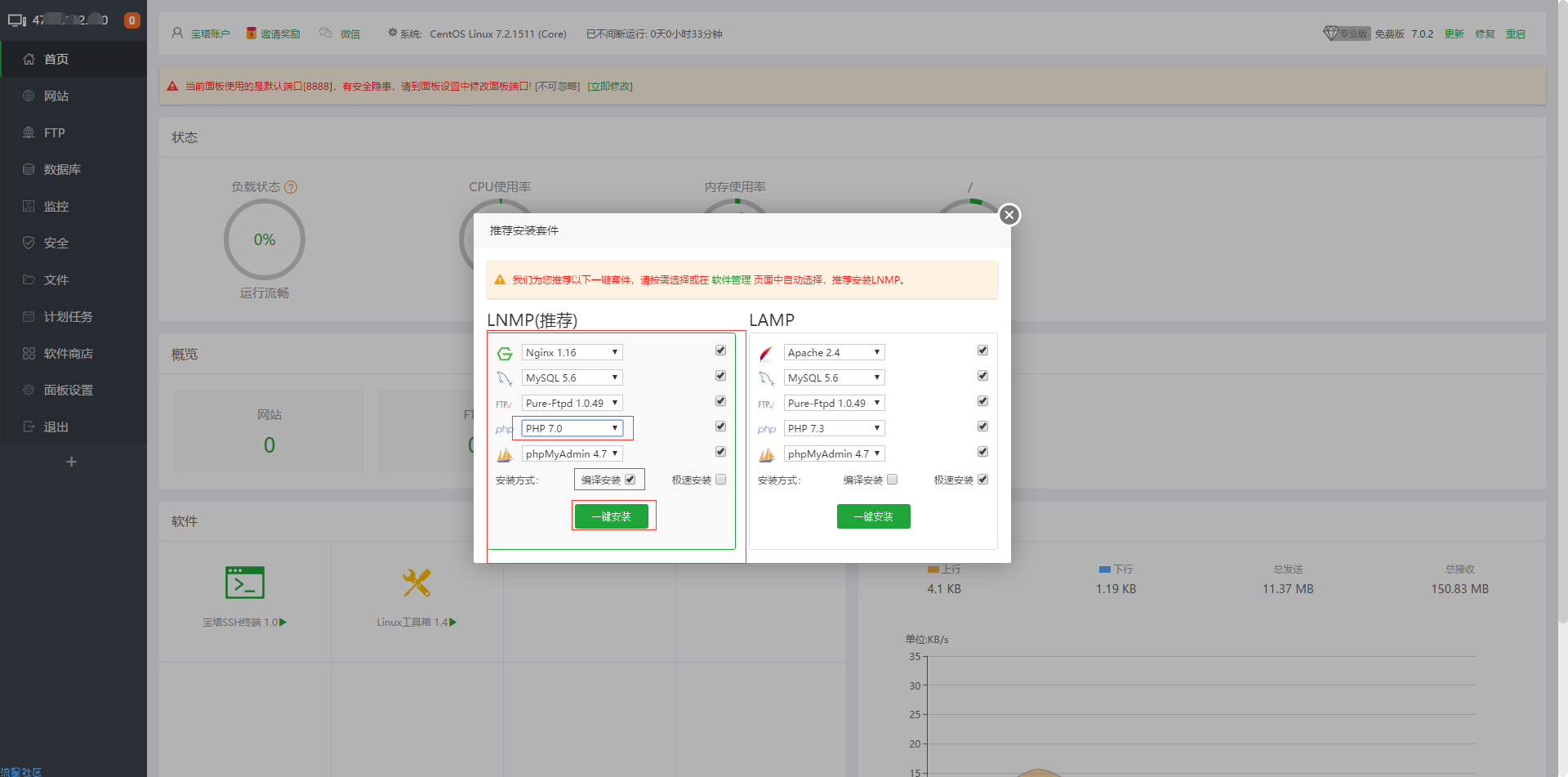Click LAMP 一键安装 button
Viewport: 1568px width, 777px height.
click(x=874, y=516)
